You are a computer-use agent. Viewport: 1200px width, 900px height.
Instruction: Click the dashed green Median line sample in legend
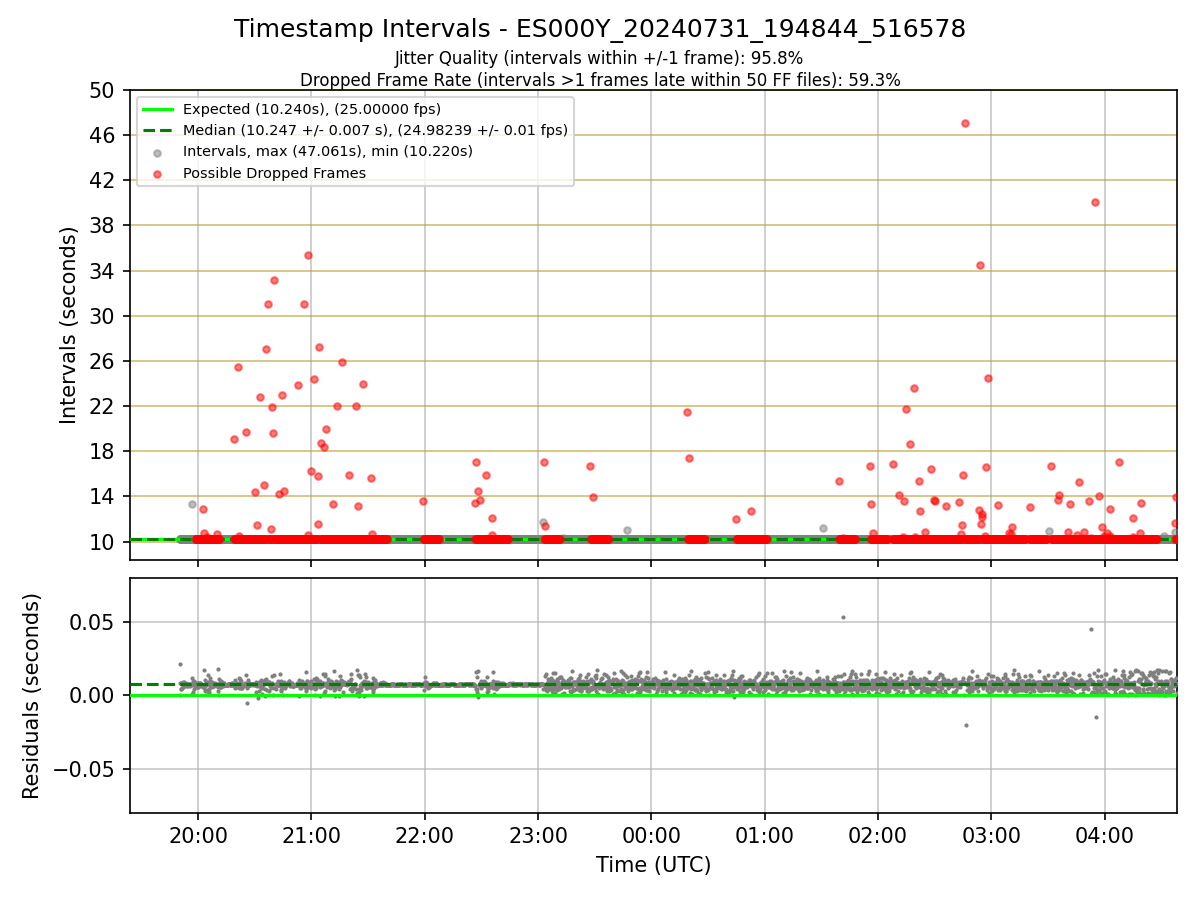tap(158, 130)
